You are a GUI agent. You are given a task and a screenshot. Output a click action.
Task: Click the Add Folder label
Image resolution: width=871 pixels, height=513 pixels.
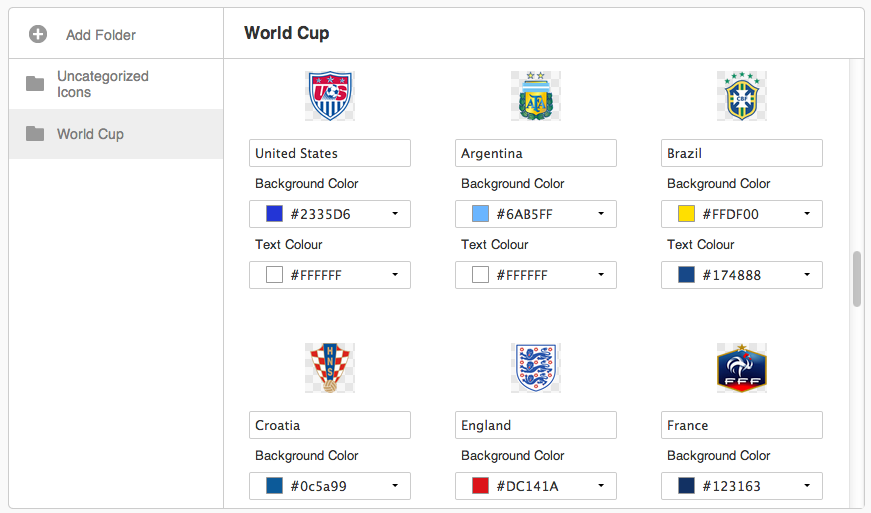coord(101,35)
